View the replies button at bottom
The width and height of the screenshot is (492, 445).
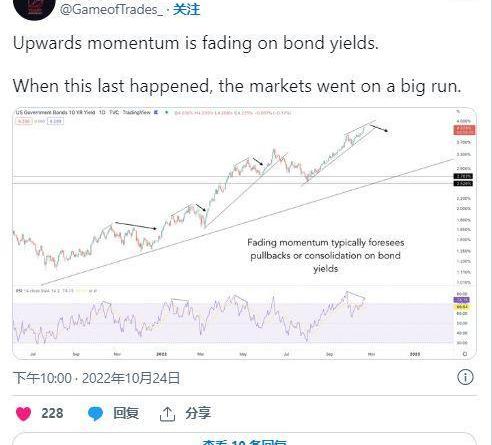click(x=244, y=439)
